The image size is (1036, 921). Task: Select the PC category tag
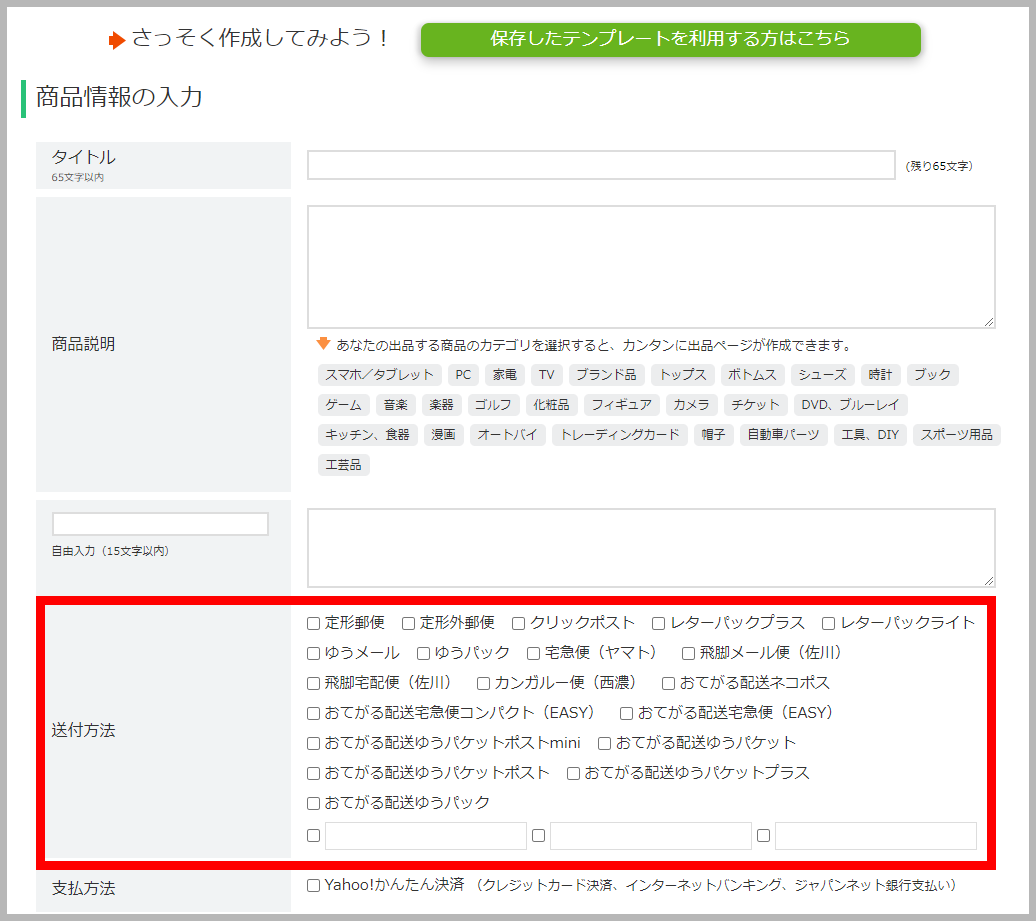(463, 375)
